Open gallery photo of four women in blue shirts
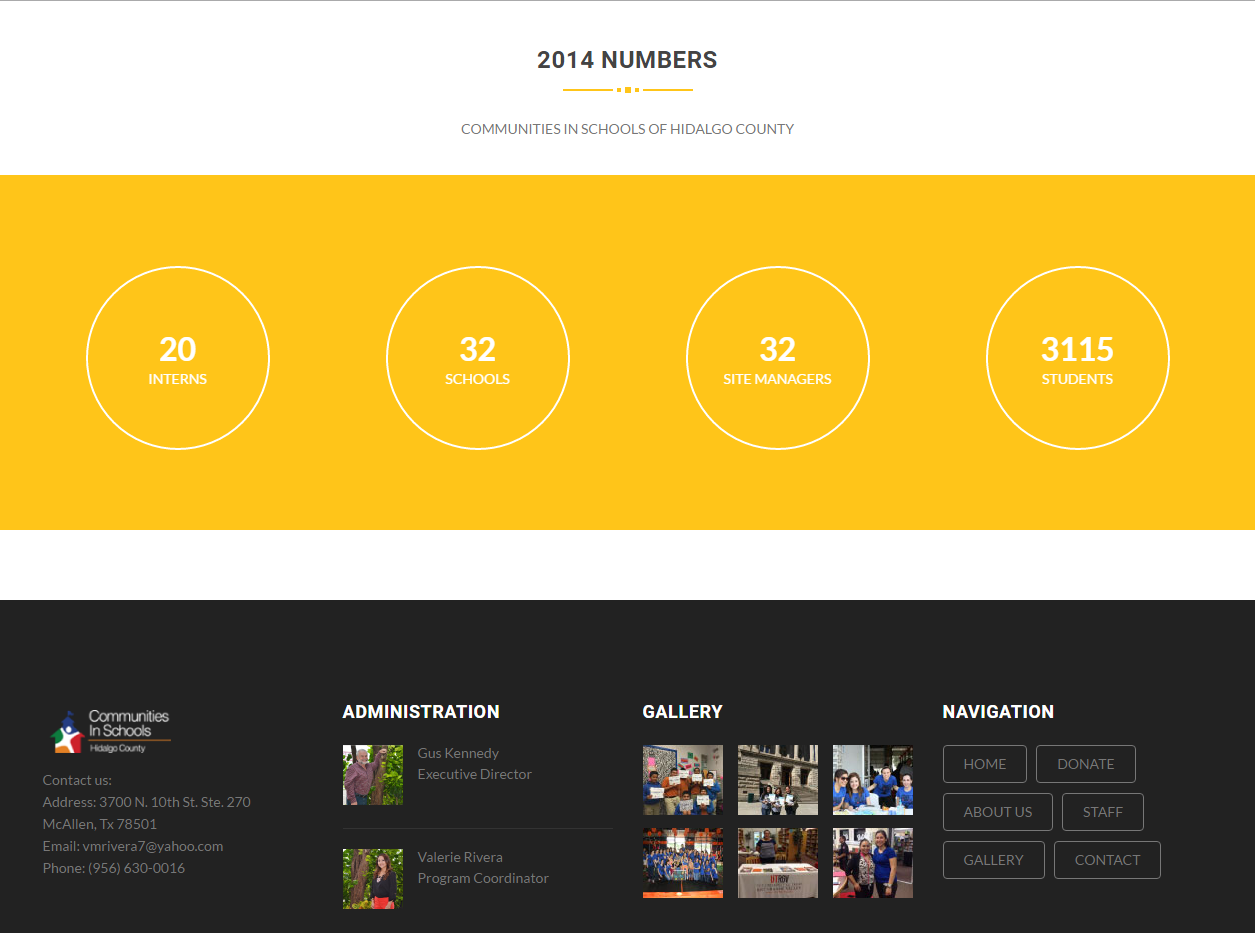The width and height of the screenshot is (1255, 933). click(872, 780)
